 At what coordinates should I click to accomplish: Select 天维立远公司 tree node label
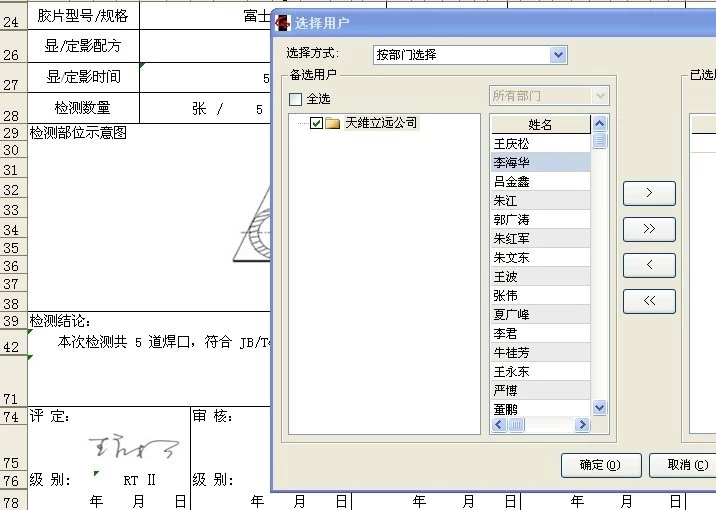click(380, 123)
